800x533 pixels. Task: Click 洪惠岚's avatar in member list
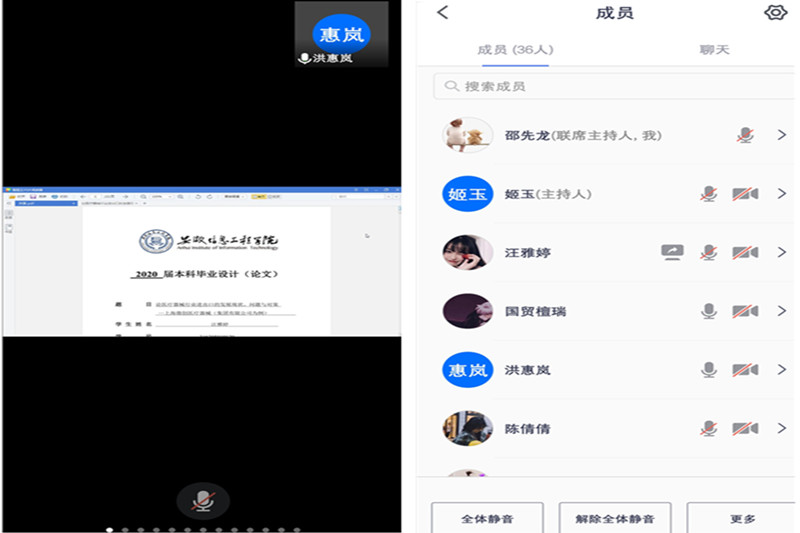(x=467, y=370)
